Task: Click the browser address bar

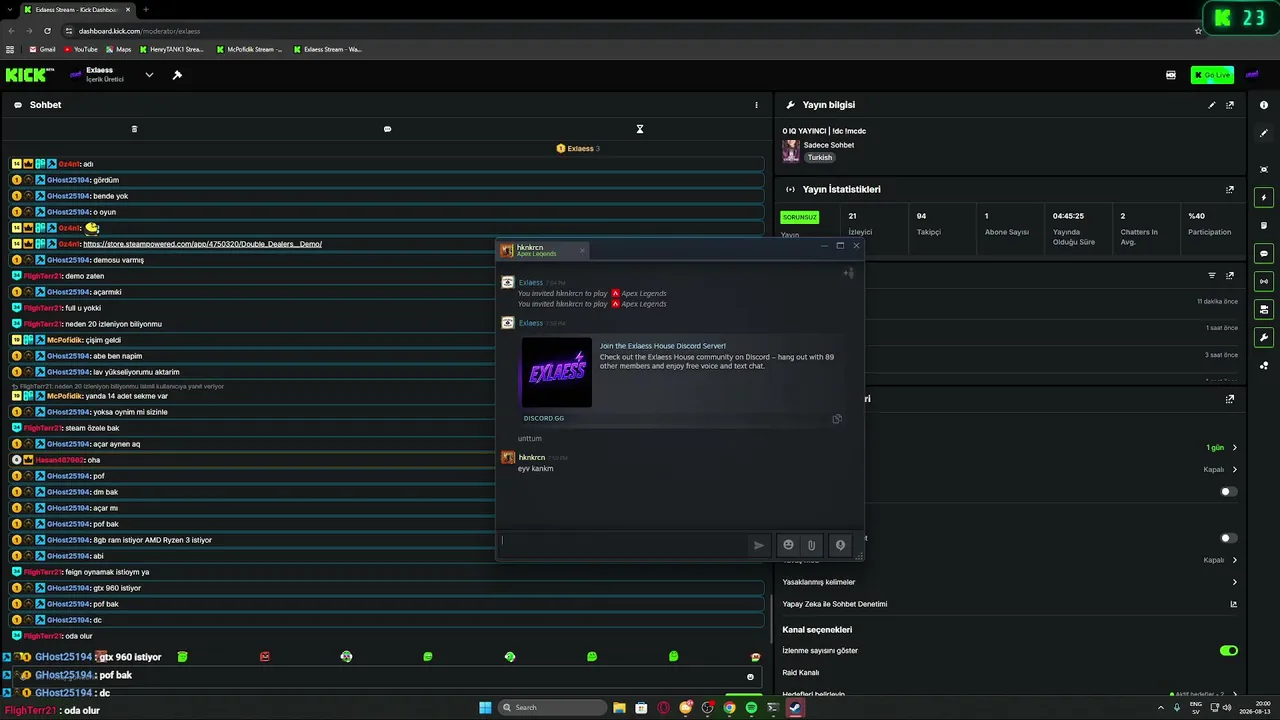Action: [630, 31]
